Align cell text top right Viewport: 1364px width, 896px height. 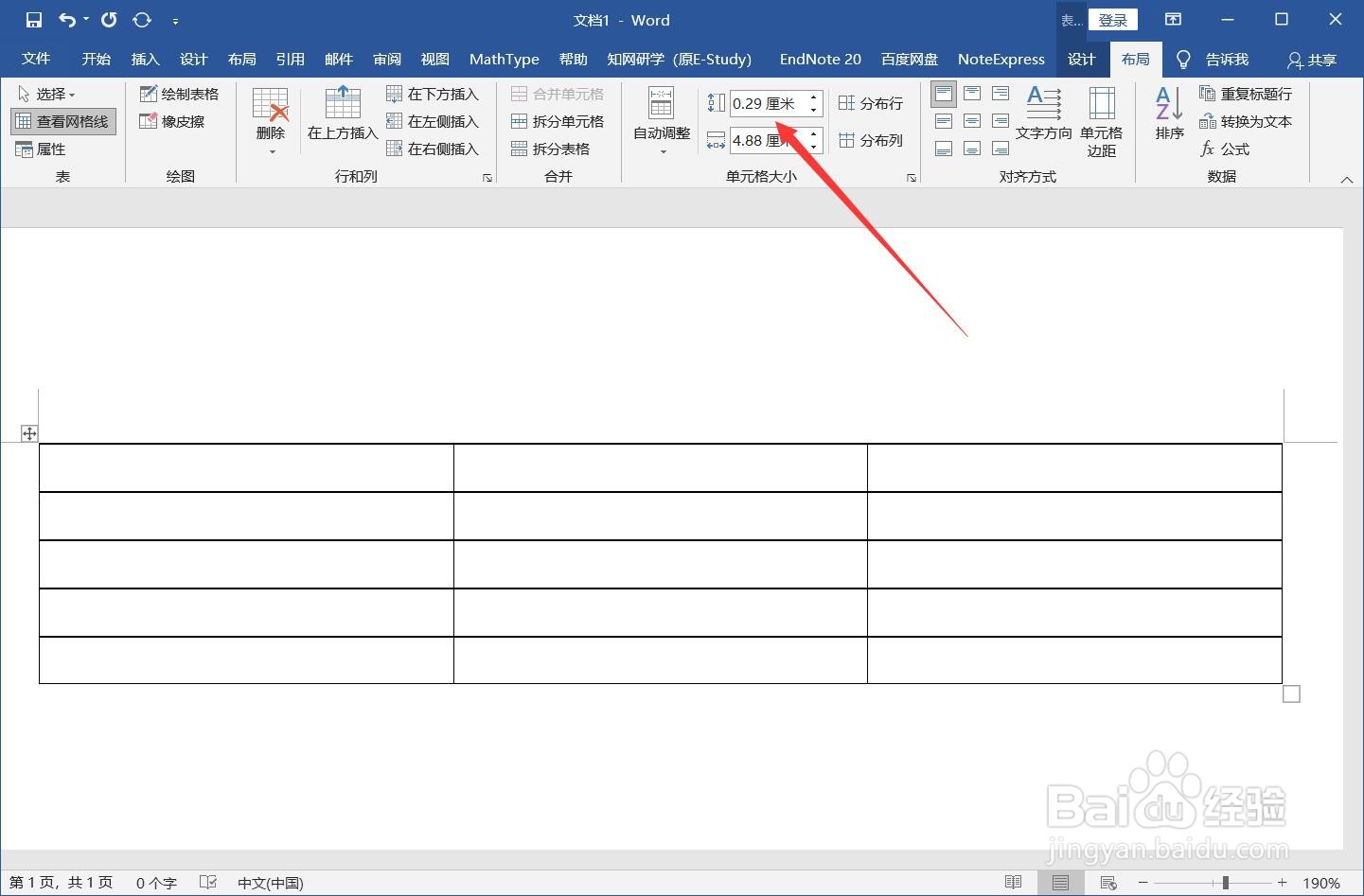point(1001,94)
